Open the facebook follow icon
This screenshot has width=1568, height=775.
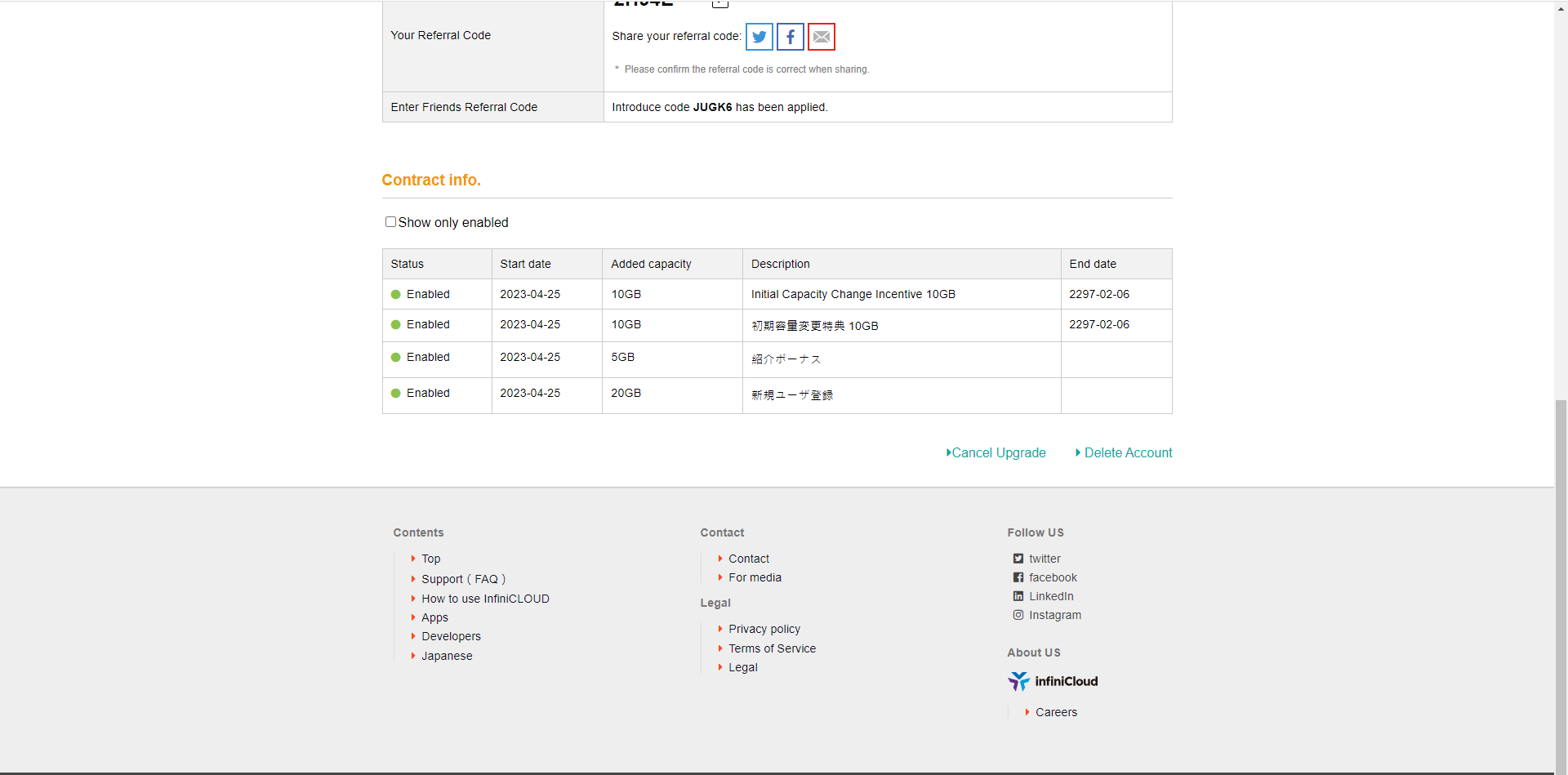pos(1052,577)
